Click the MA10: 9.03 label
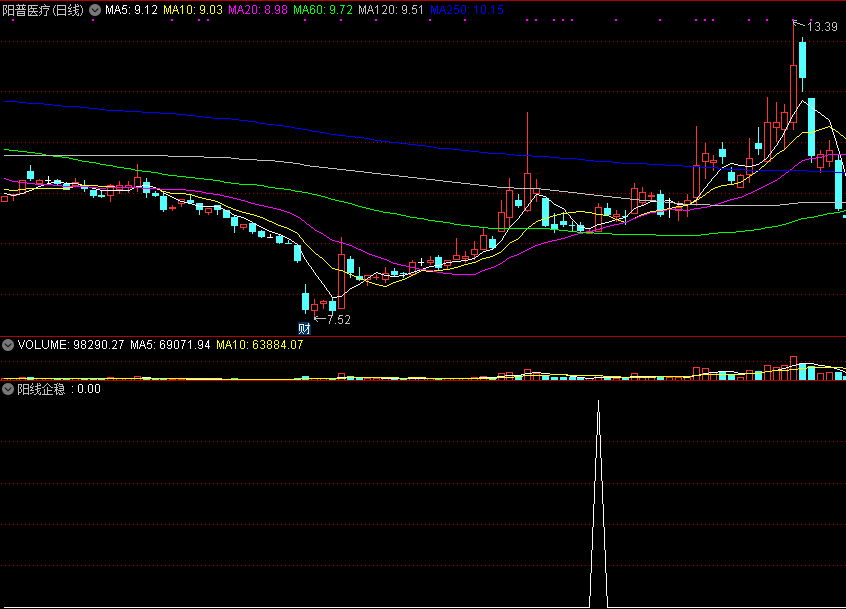Image resolution: width=846 pixels, height=609 pixels. 193,10
